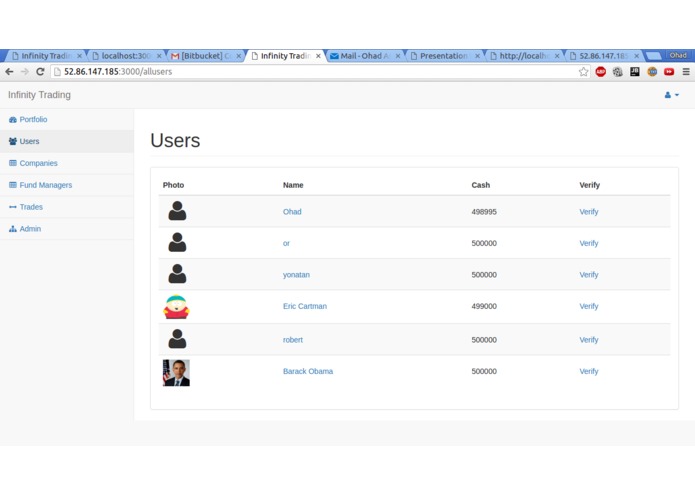
Task: Verify the user robert
Action: pos(589,340)
